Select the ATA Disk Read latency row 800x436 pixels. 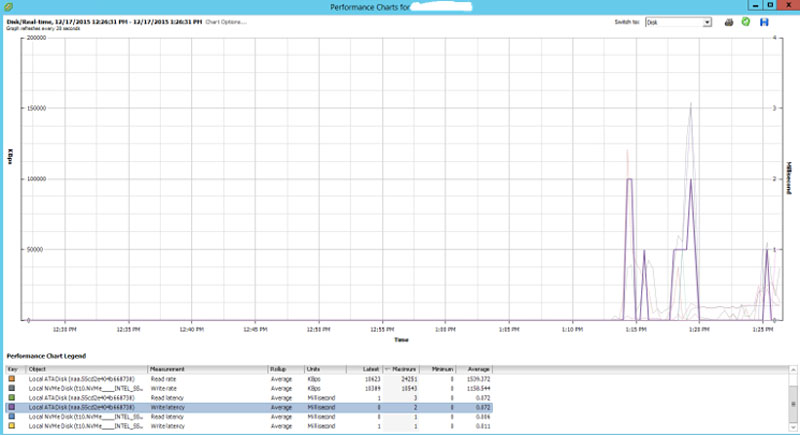point(200,399)
